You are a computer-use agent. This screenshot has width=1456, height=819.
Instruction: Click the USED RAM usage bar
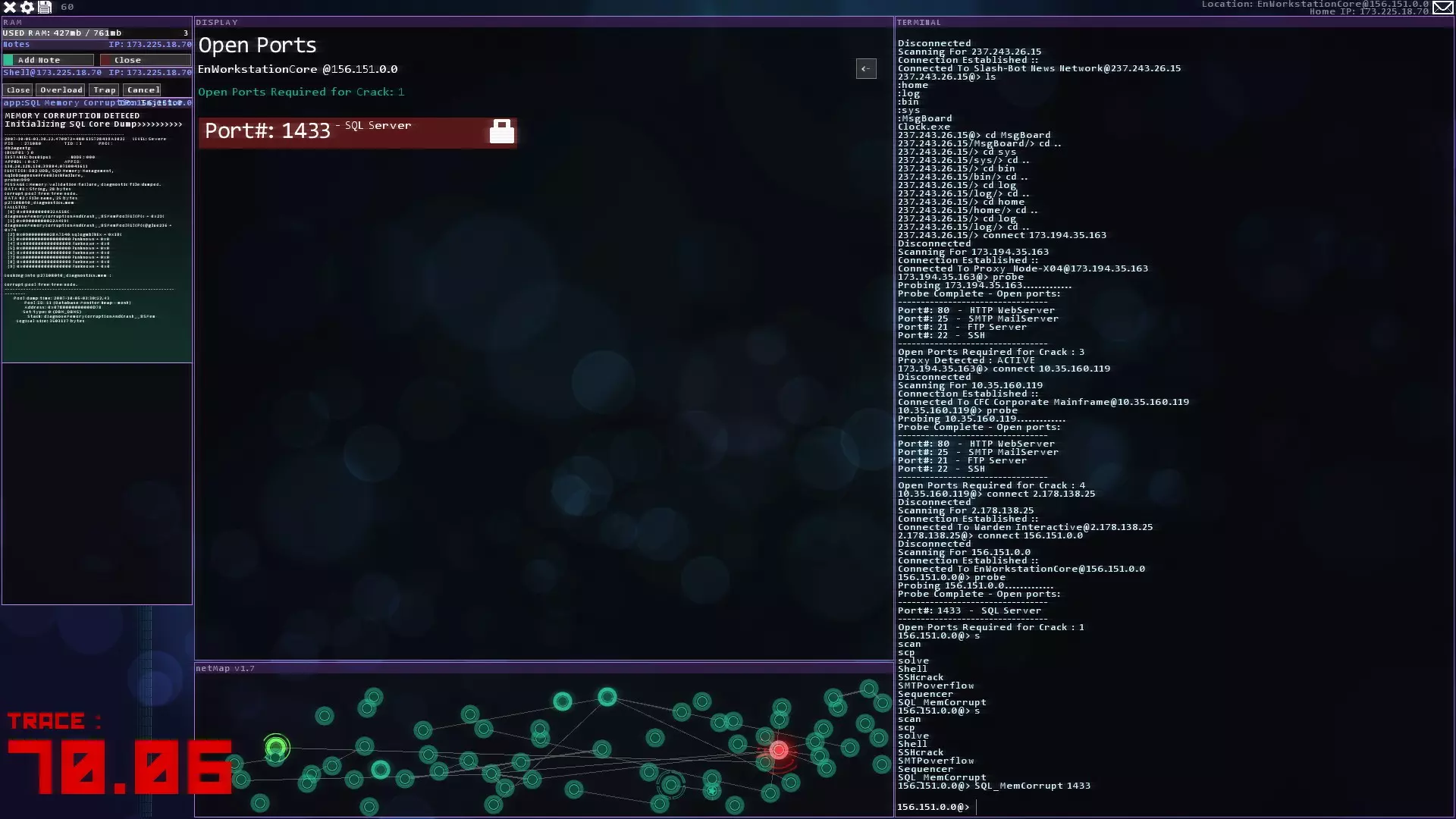(96, 33)
